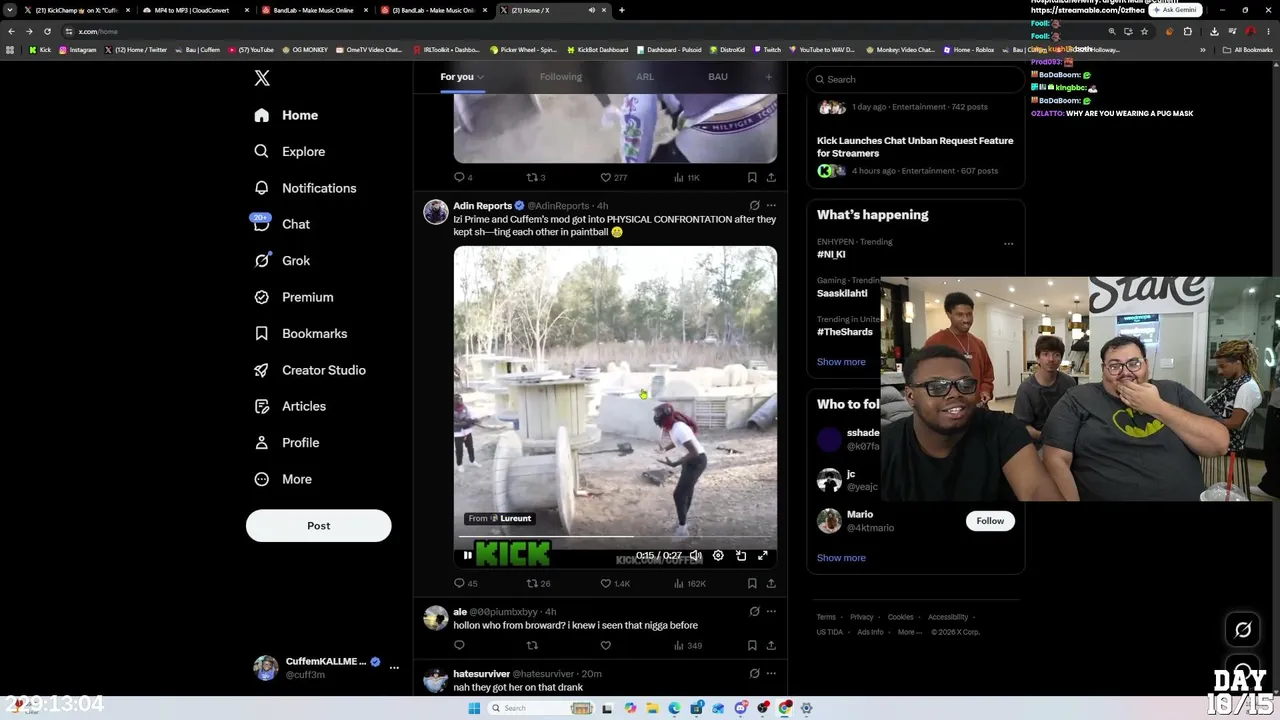Share the Adin Reports post
1280x720 pixels.
(771, 583)
